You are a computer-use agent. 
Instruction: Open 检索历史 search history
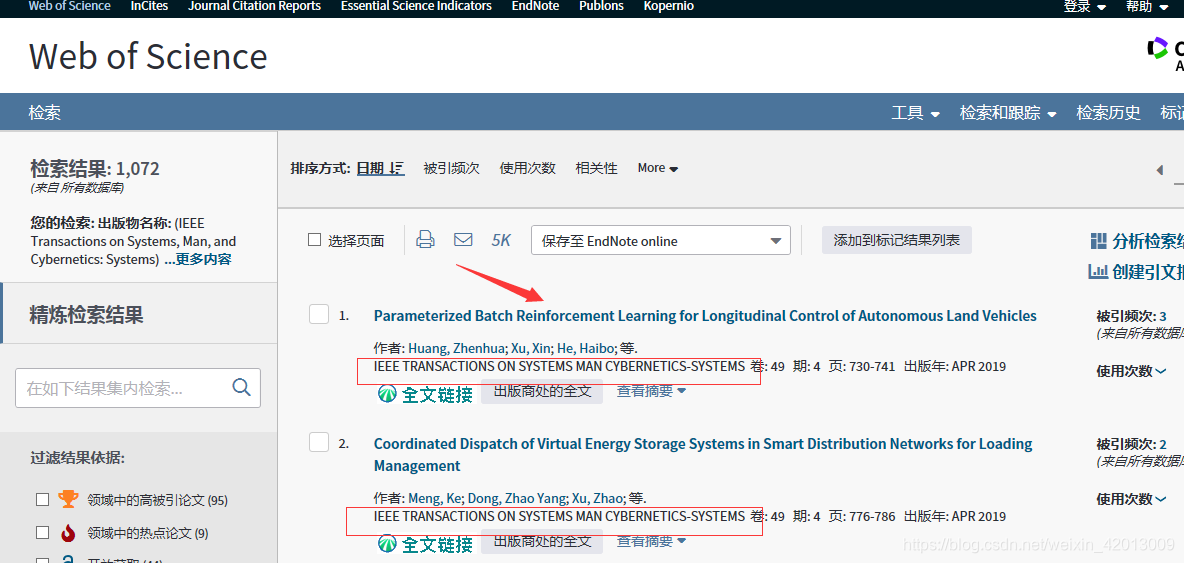coord(1108,113)
